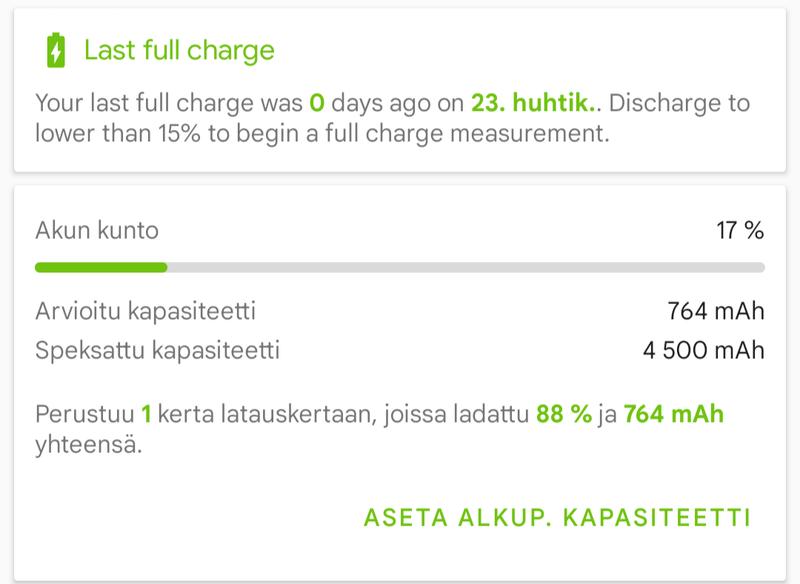Click the "4 500 mAh" design capacity value
The width and height of the screenshot is (800, 584).
click(x=704, y=351)
